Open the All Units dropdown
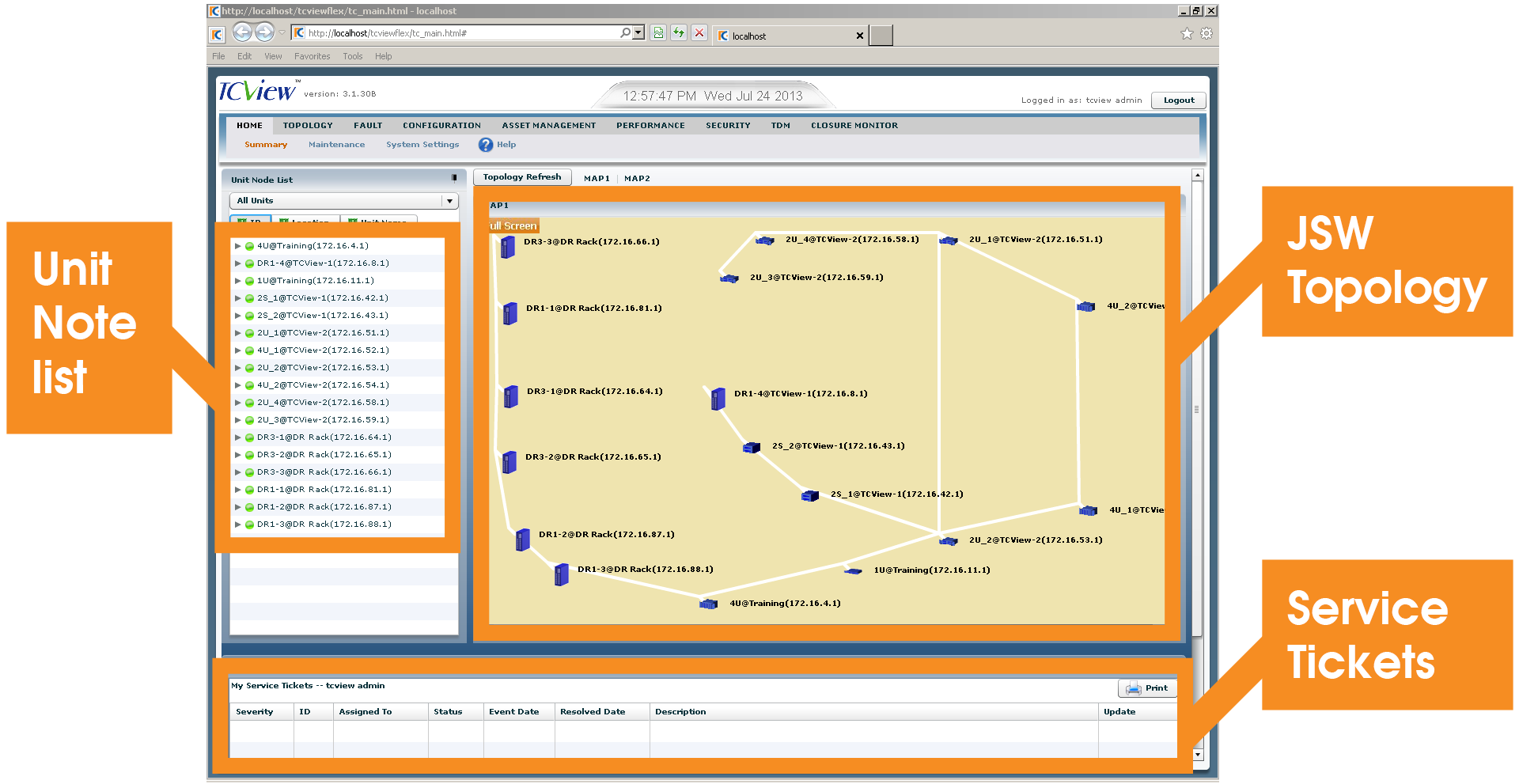 pos(449,201)
